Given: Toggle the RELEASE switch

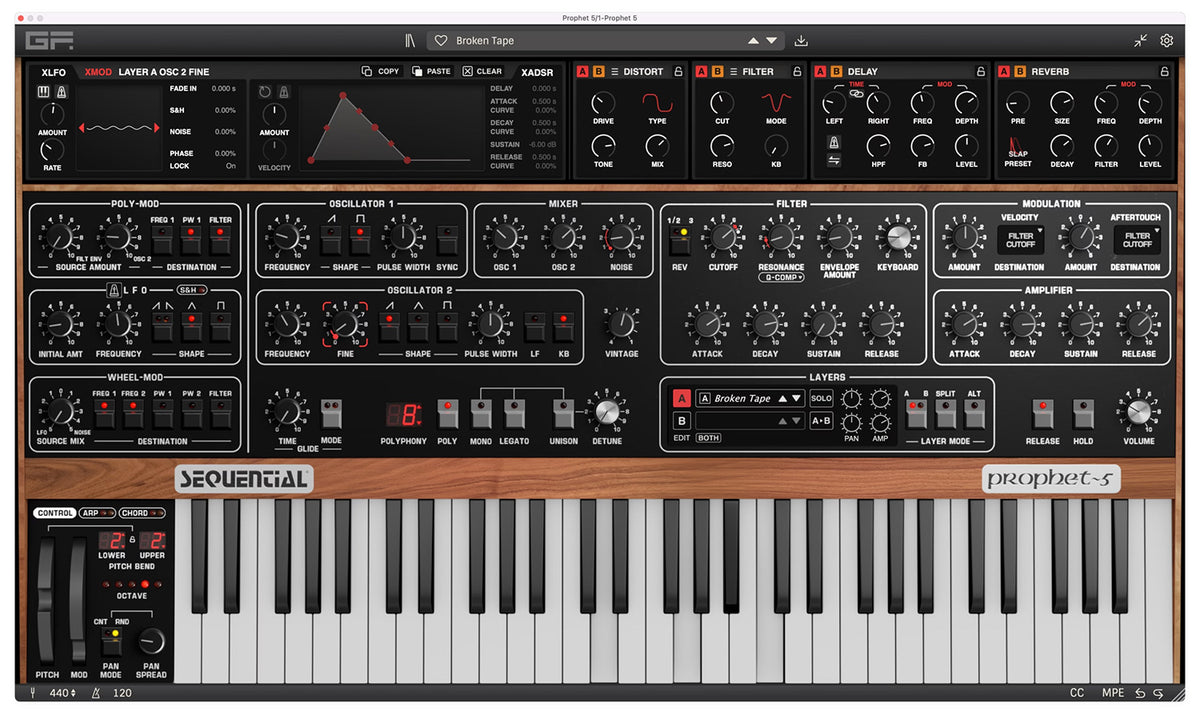Looking at the screenshot, I should pyautogui.click(x=1042, y=413).
